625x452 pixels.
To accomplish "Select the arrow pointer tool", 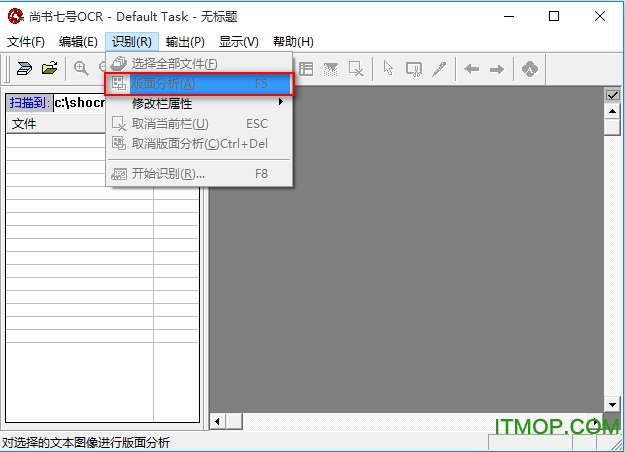I will [387, 69].
